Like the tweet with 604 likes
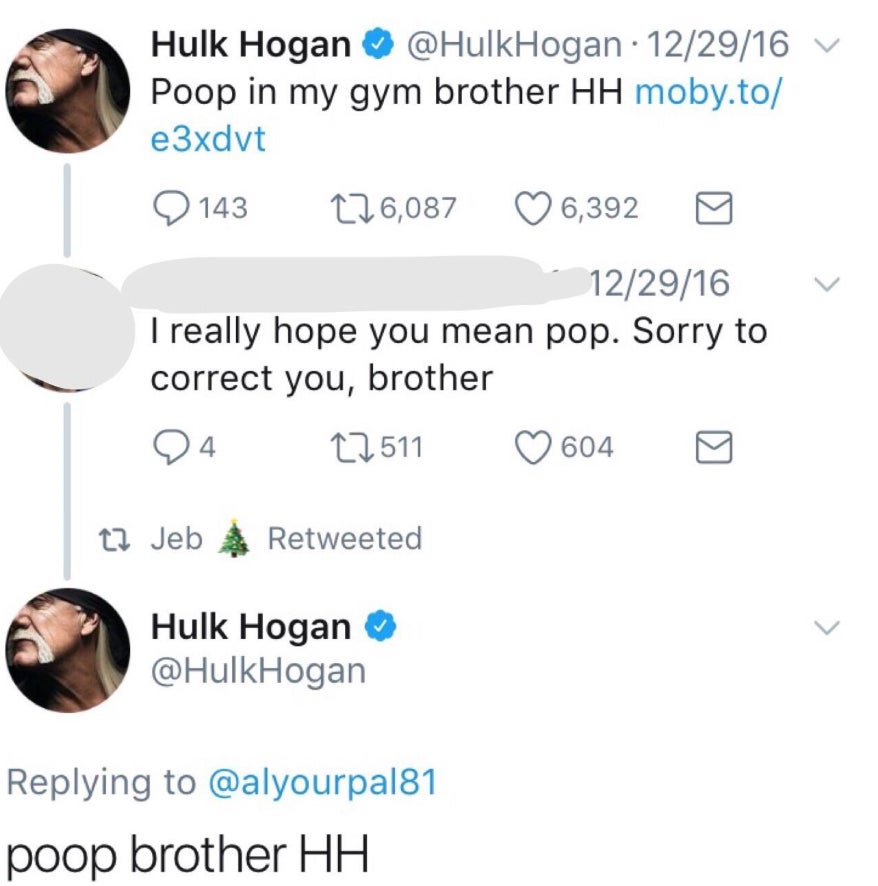The image size is (878, 886). [532, 448]
